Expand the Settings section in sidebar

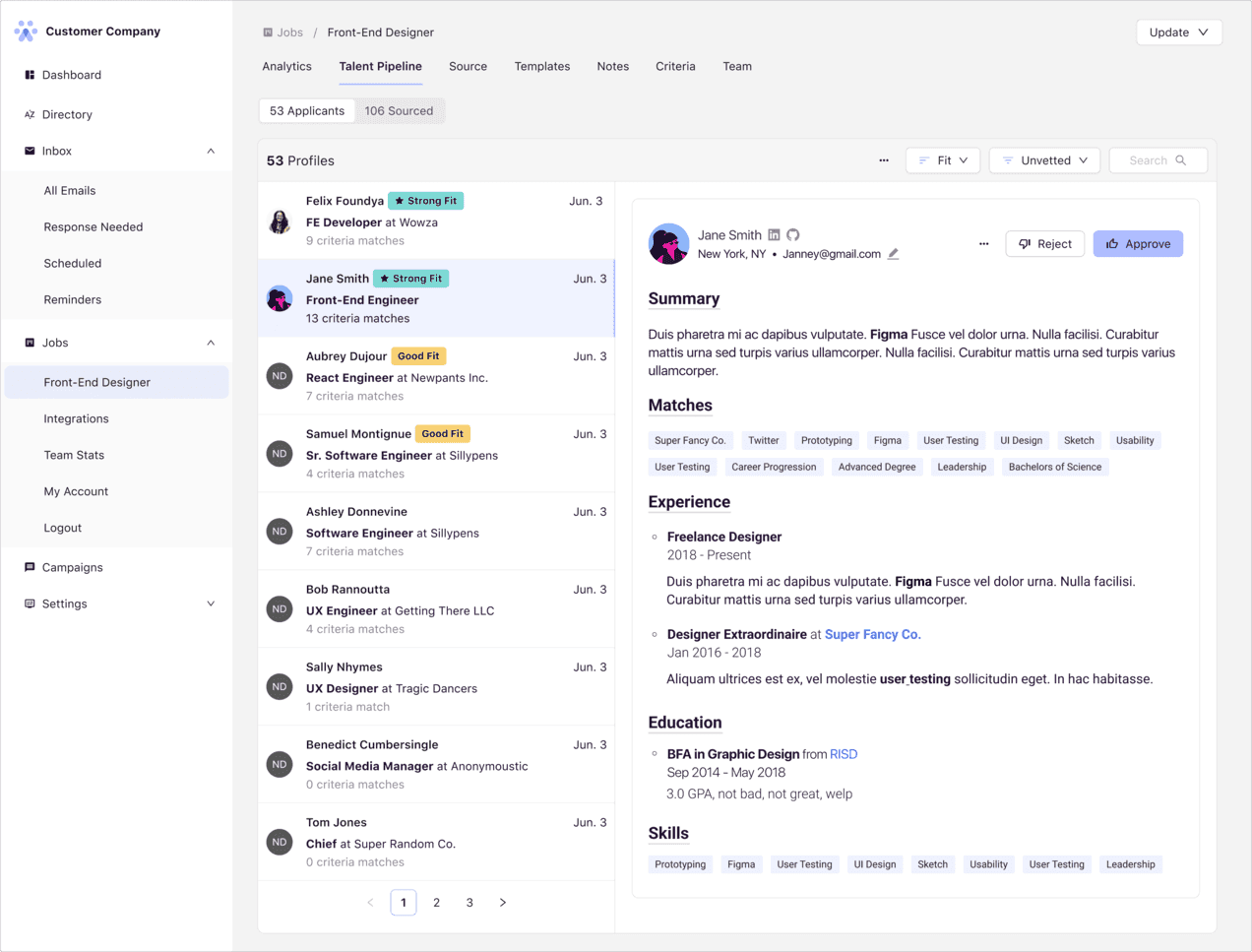(210, 603)
